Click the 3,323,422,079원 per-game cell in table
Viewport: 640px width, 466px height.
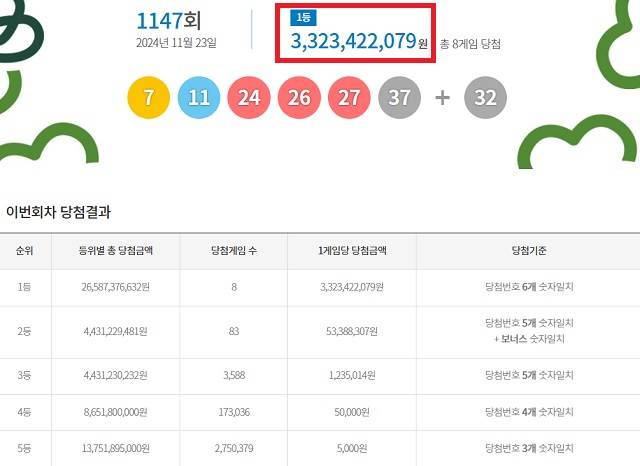click(352, 287)
